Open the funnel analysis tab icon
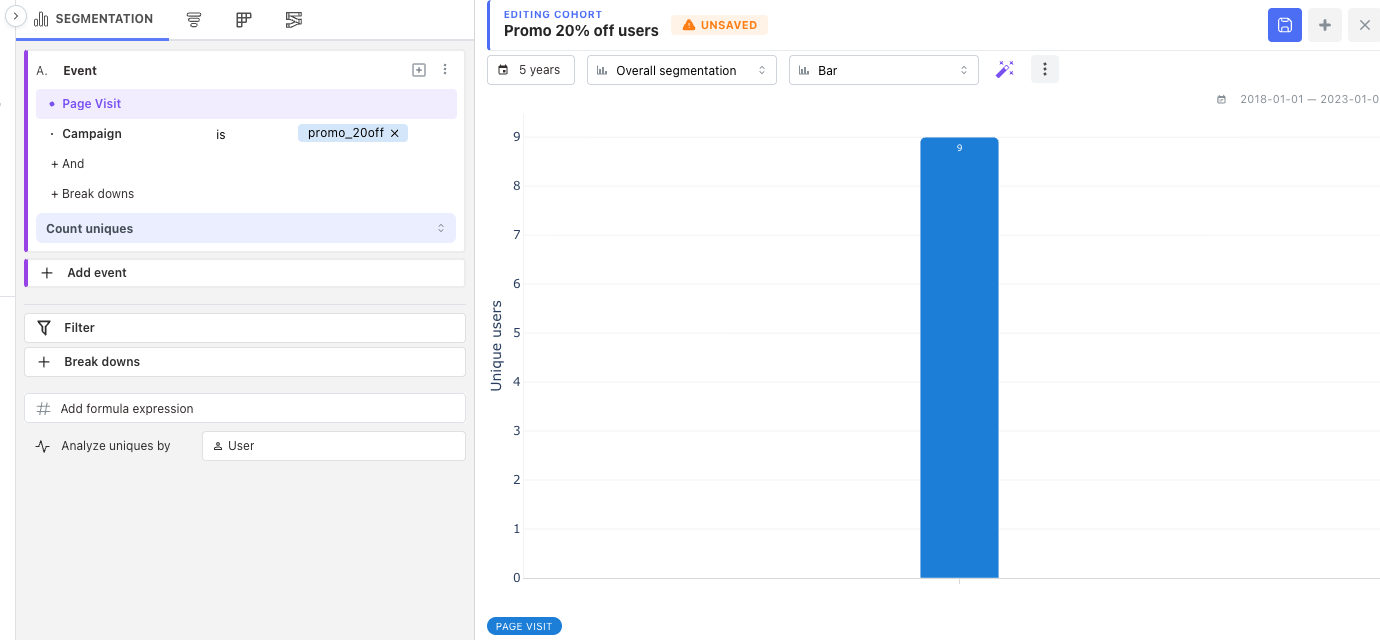Screen dimensions: 1380x640 (x=194, y=20)
